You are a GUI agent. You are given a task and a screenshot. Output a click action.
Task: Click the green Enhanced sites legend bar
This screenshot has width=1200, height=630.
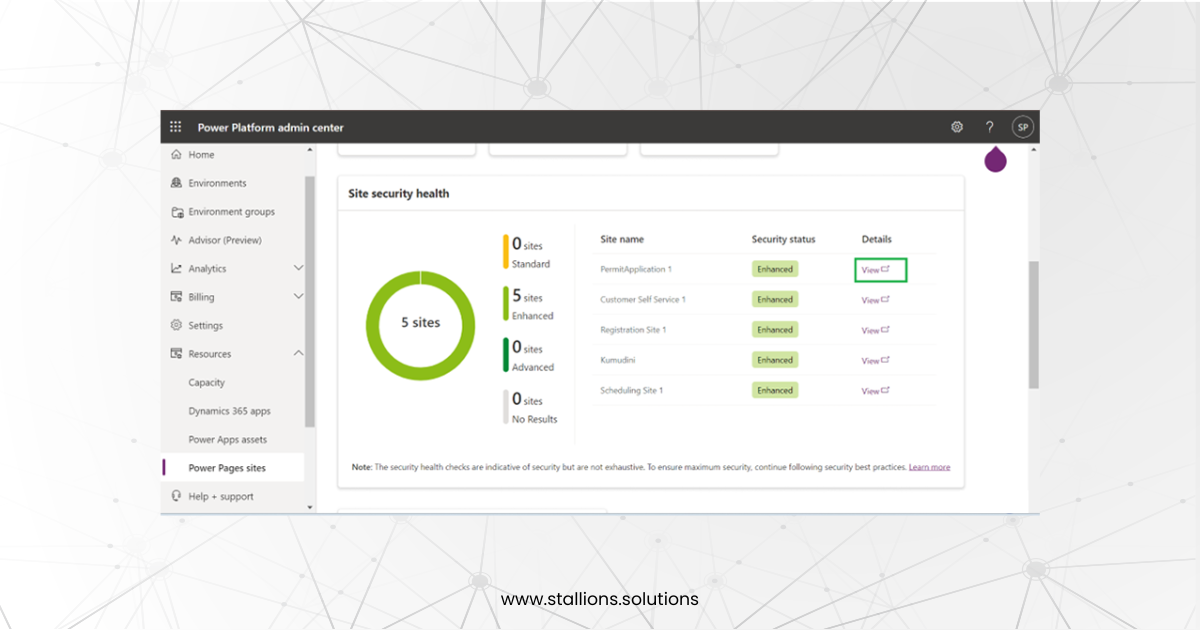pos(506,303)
